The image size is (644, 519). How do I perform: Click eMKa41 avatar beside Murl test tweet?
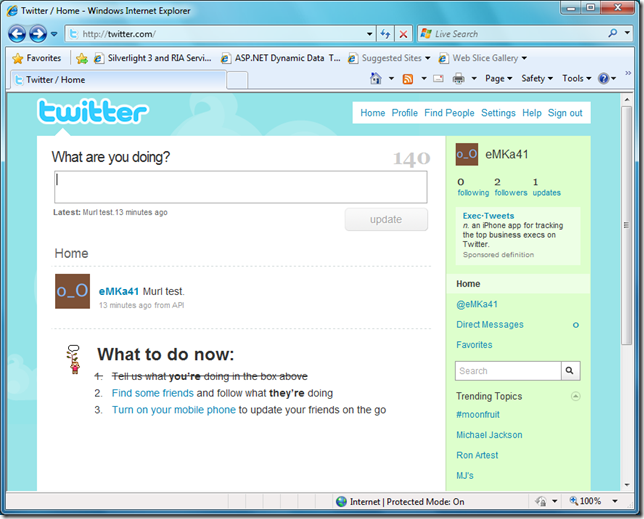click(x=72, y=291)
